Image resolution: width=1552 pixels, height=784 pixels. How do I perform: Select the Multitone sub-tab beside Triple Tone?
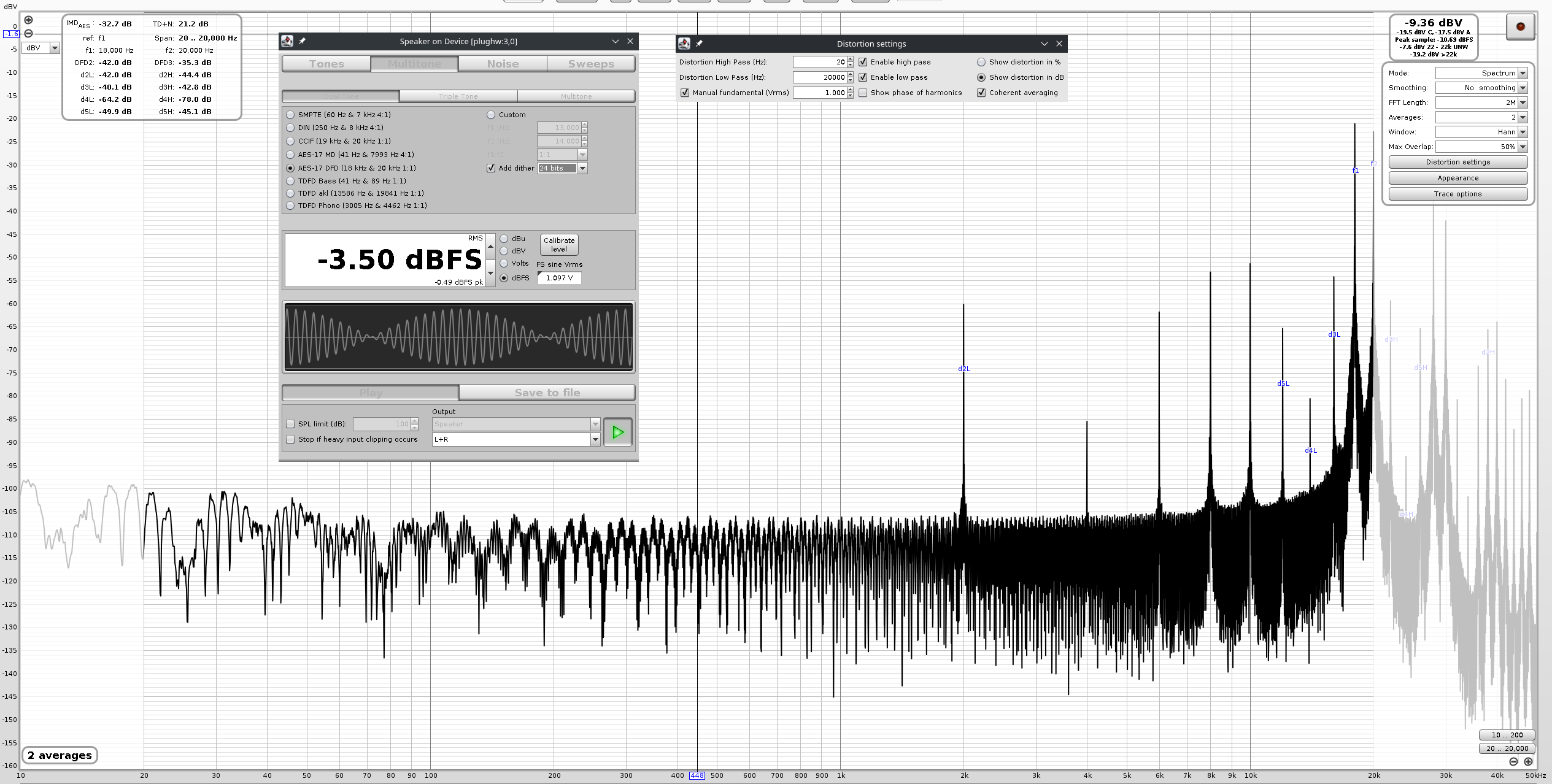point(576,96)
